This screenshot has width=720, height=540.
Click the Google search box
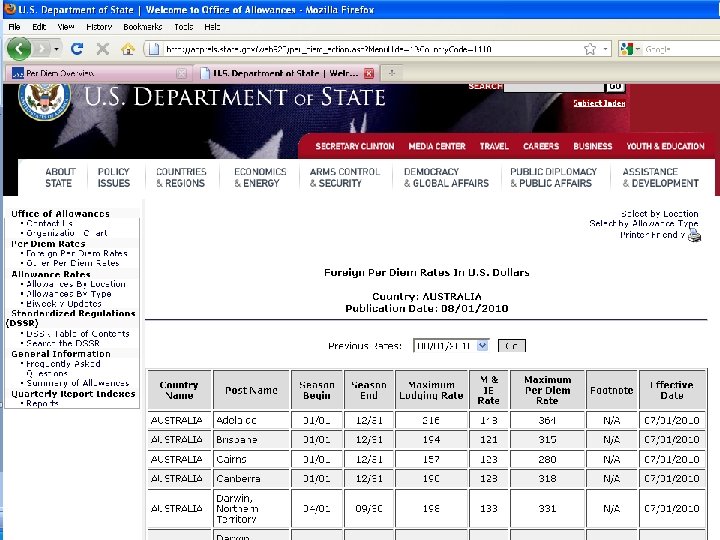coord(681,49)
